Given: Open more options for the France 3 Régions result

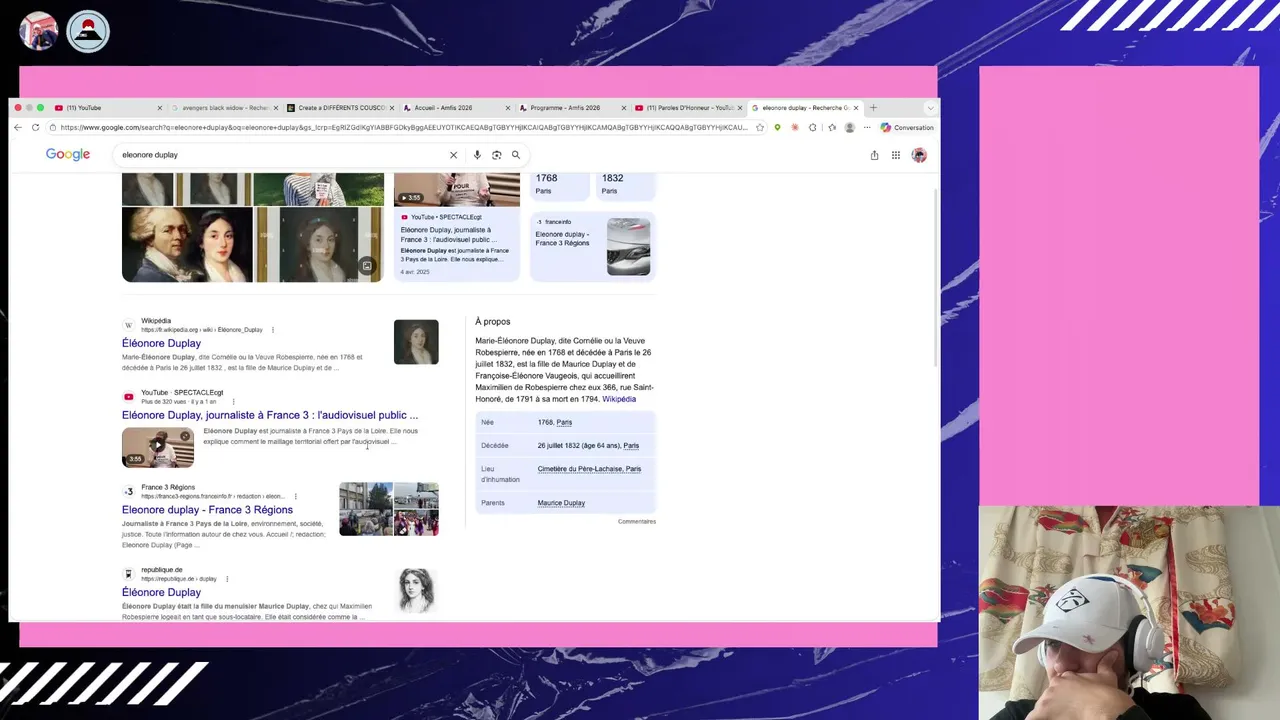Looking at the screenshot, I should point(295,496).
